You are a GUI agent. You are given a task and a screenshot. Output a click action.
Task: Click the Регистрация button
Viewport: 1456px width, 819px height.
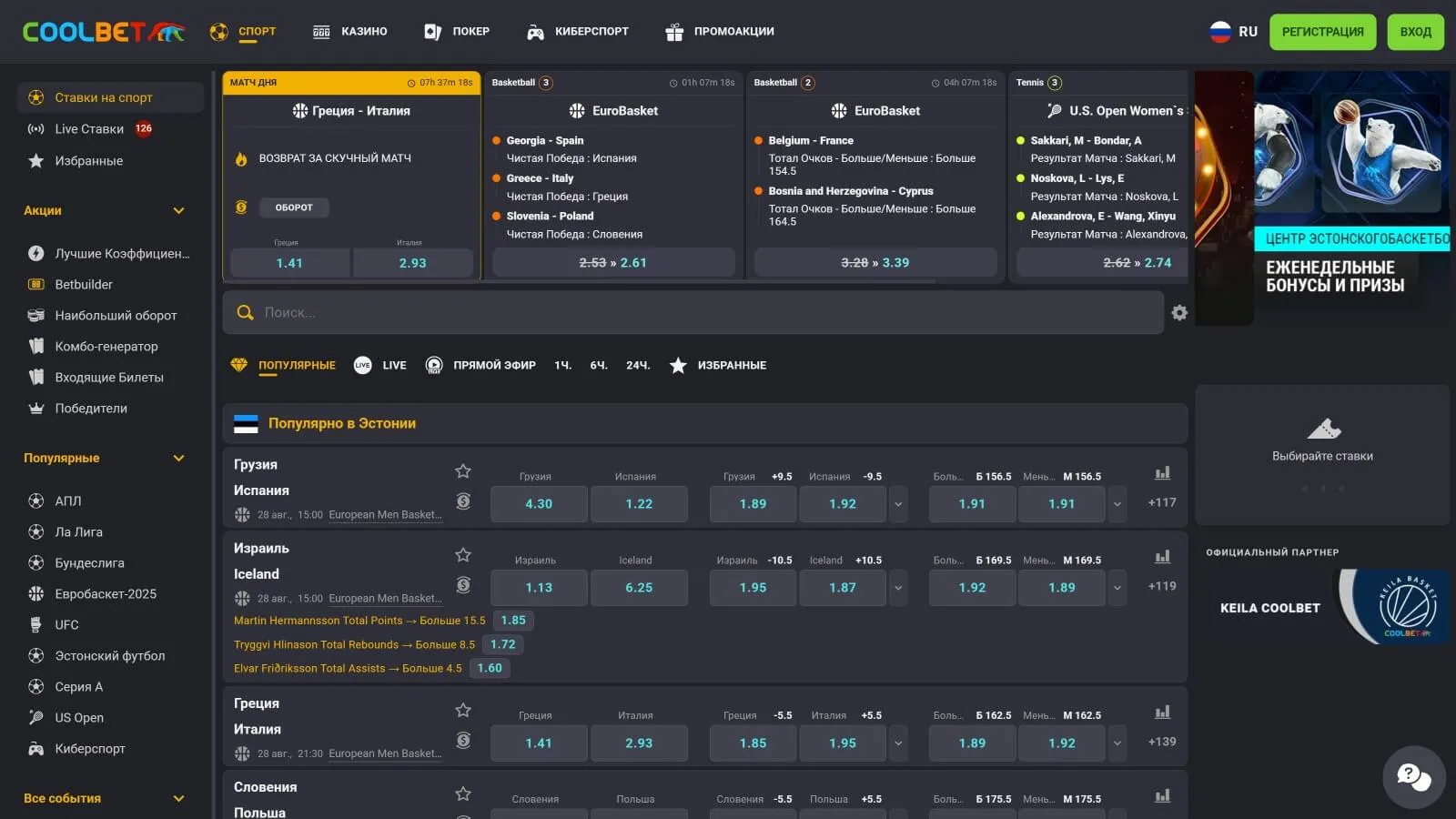1322,32
